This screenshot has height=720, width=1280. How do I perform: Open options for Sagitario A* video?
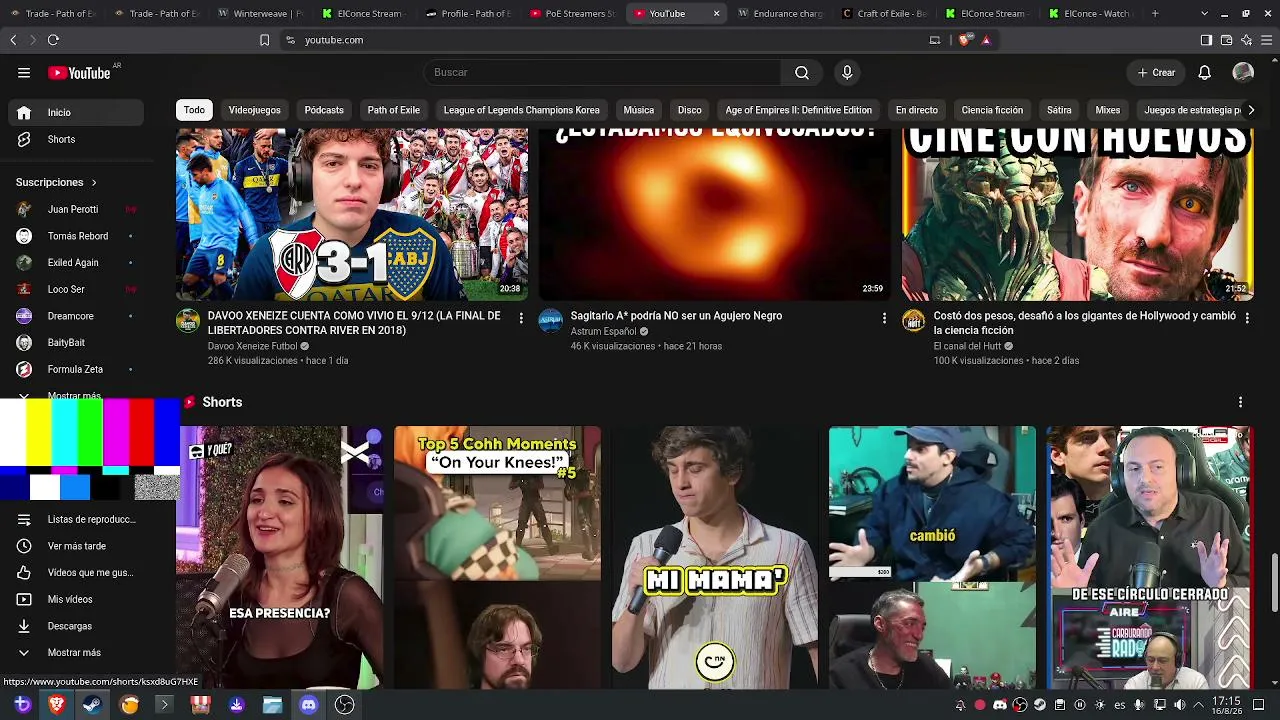[x=883, y=318]
